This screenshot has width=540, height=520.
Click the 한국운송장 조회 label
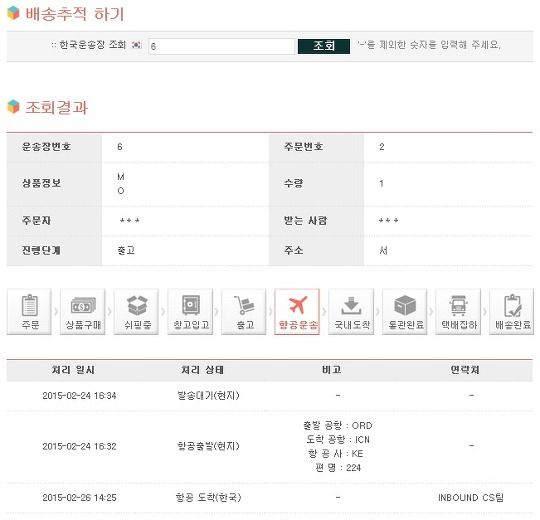[92, 45]
